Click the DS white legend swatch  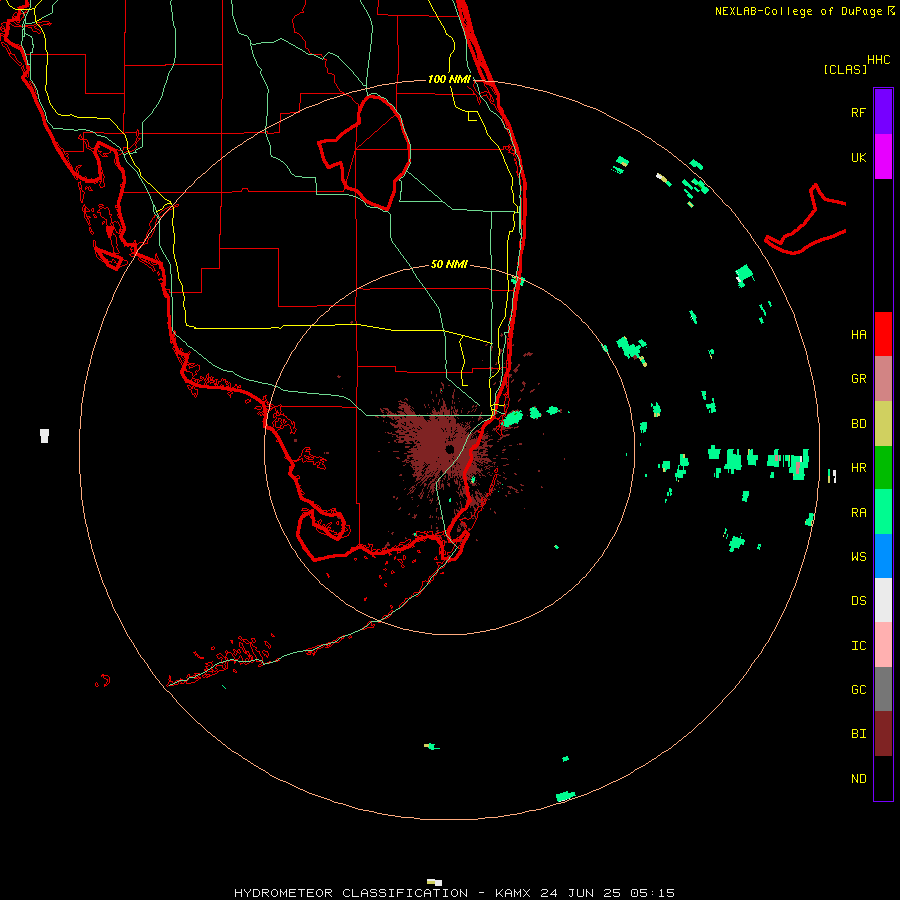pyautogui.click(x=883, y=600)
